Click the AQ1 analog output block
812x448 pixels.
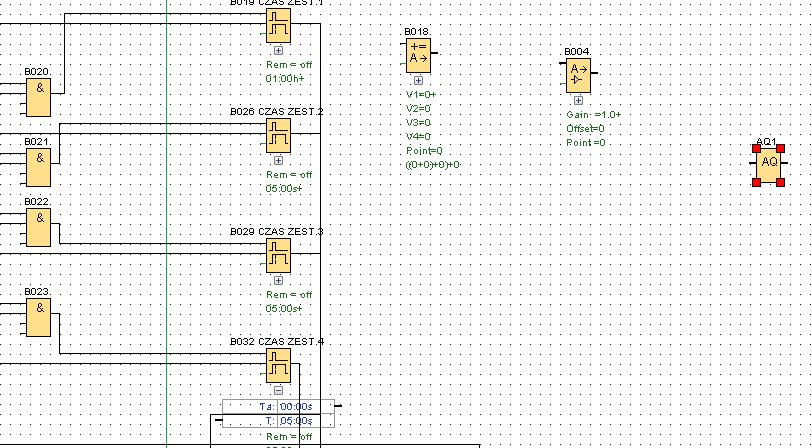click(768, 165)
